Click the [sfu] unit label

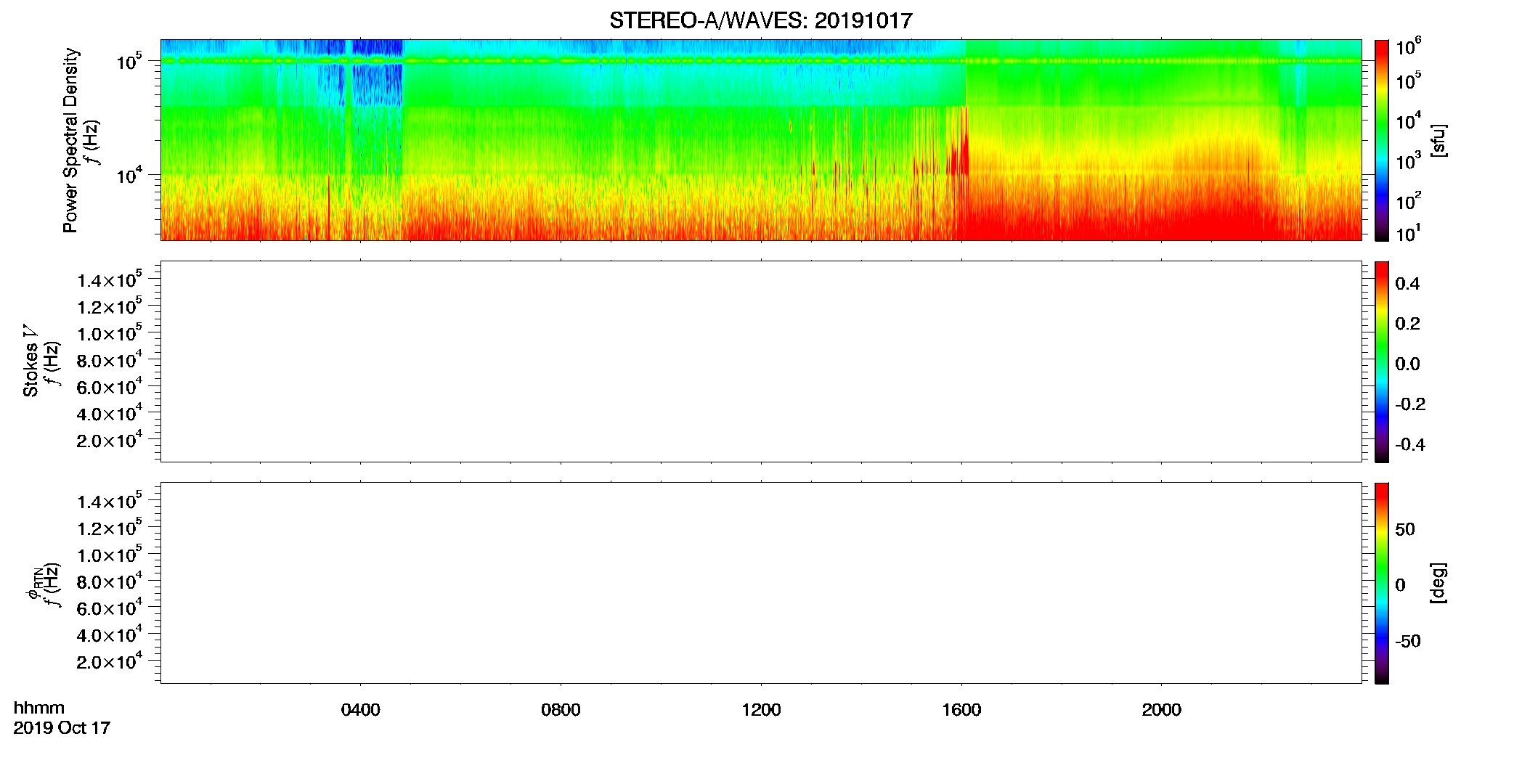(1438, 140)
